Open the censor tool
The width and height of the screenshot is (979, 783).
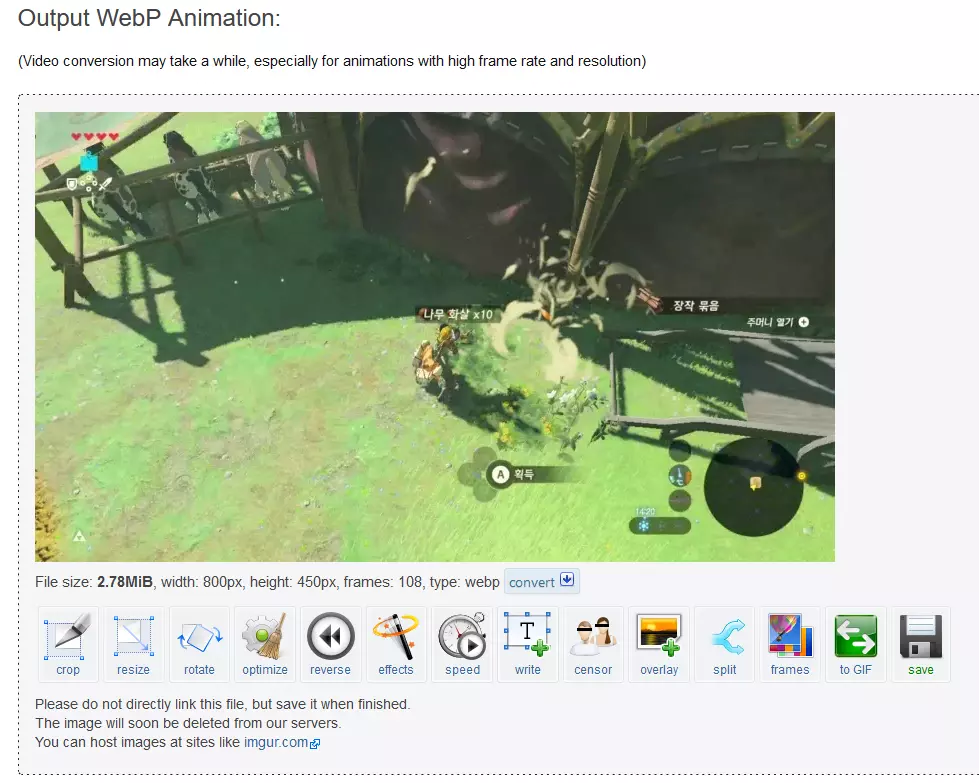(x=593, y=644)
